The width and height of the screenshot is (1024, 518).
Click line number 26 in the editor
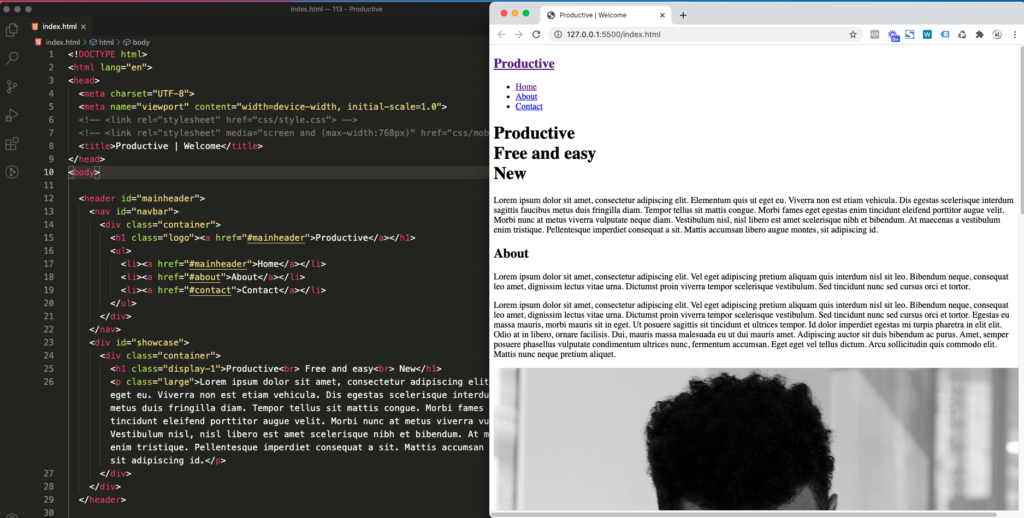click(49, 381)
